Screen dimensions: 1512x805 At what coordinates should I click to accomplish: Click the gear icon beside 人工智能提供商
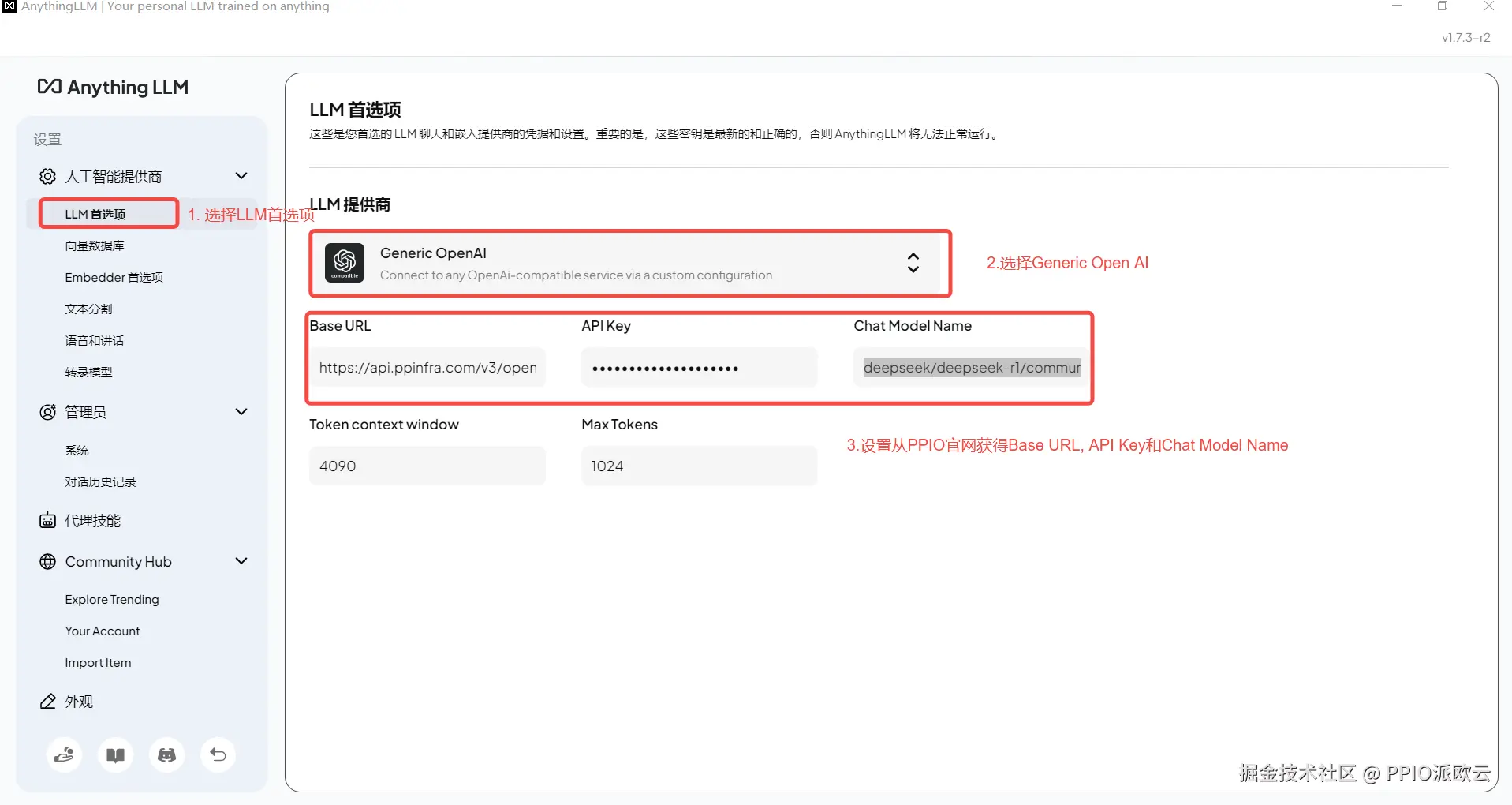point(47,176)
